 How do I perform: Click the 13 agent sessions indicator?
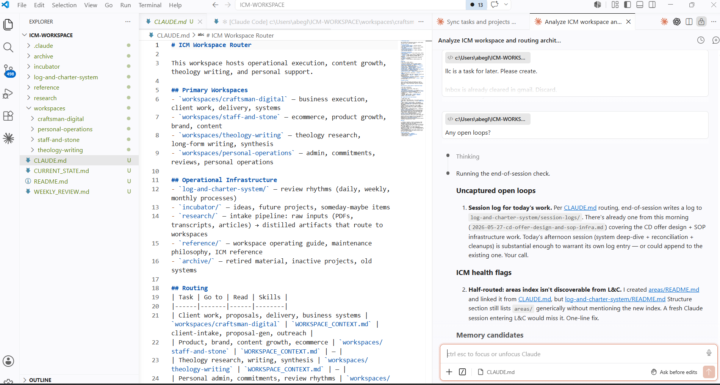(477, 5)
